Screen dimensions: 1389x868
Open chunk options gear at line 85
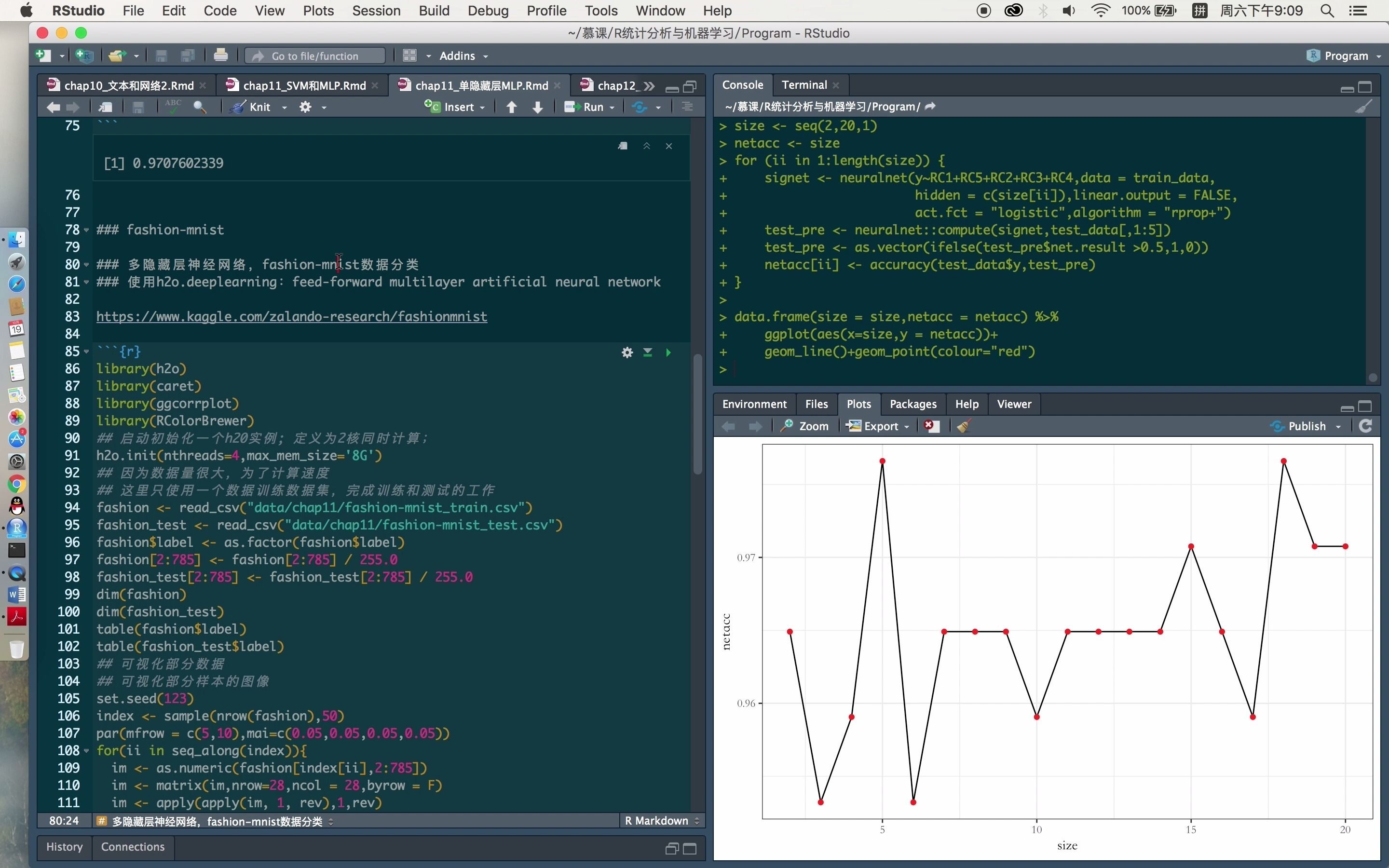coord(627,353)
